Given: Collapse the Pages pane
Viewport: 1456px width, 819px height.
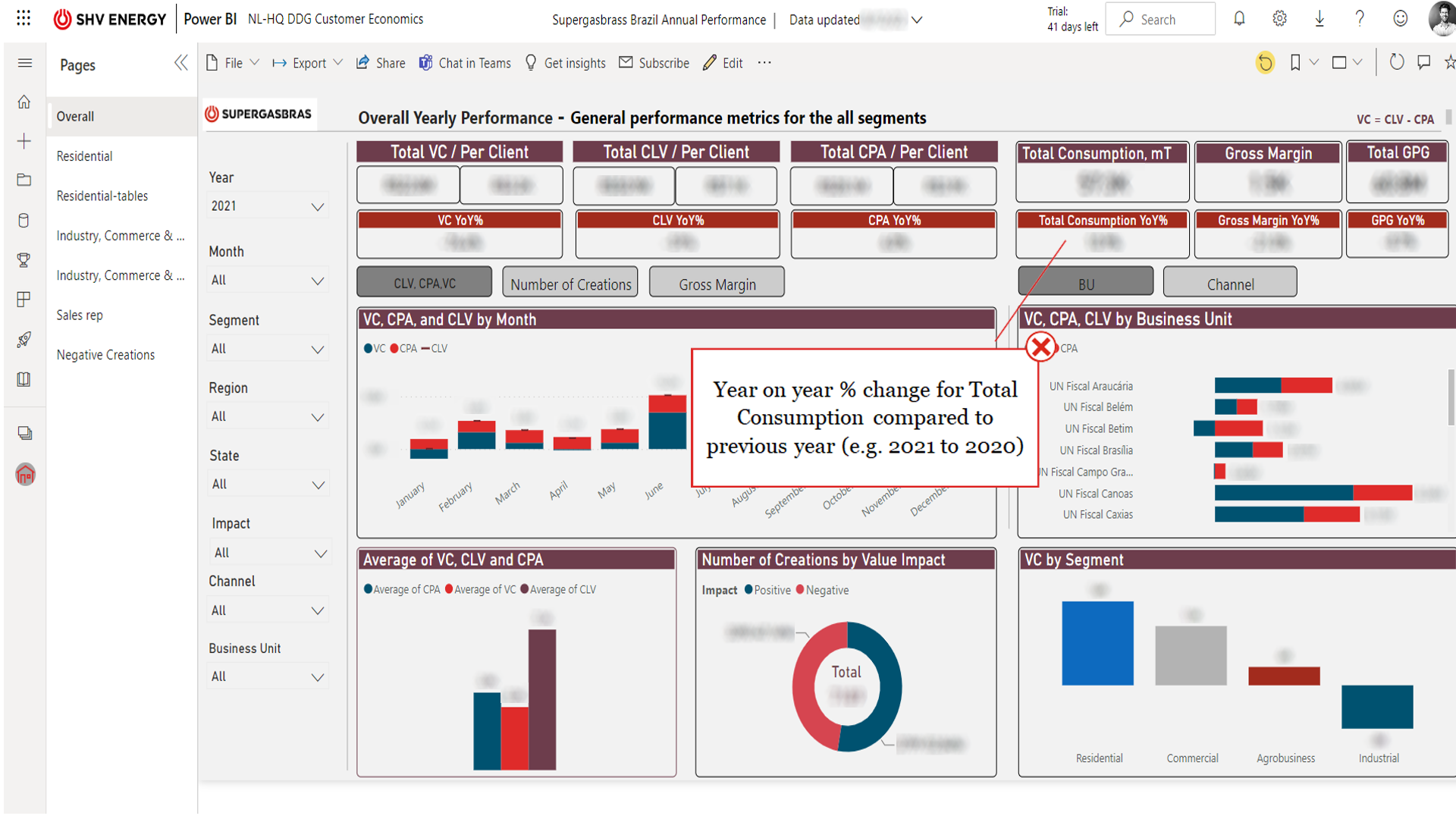Looking at the screenshot, I should (180, 63).
